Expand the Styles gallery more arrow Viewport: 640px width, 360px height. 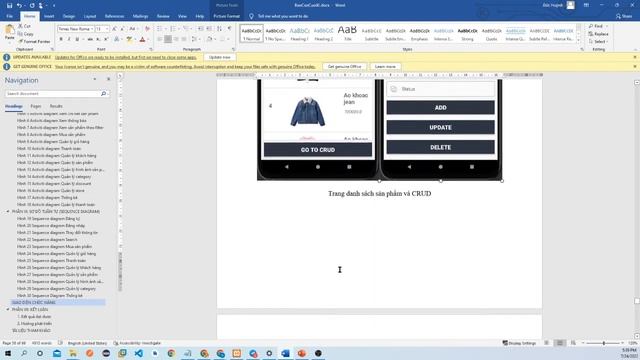578,40
